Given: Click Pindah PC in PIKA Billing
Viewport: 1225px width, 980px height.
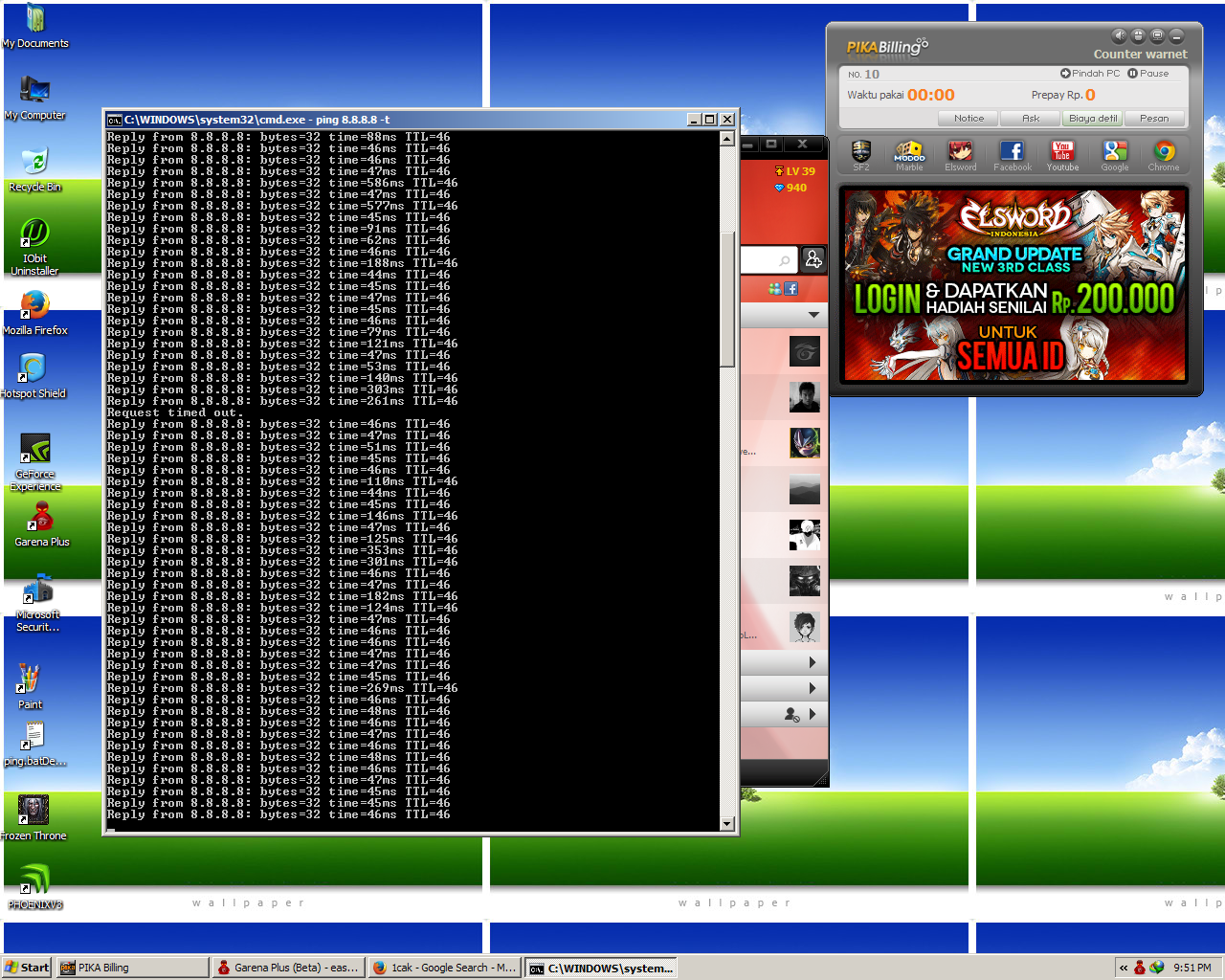Looking at the screenshot, I should click(x=1090, y=73).
